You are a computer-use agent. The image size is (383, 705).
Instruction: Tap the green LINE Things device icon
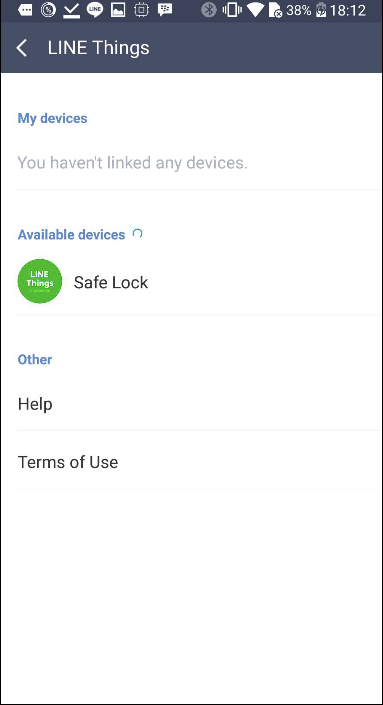pos(40,281)
